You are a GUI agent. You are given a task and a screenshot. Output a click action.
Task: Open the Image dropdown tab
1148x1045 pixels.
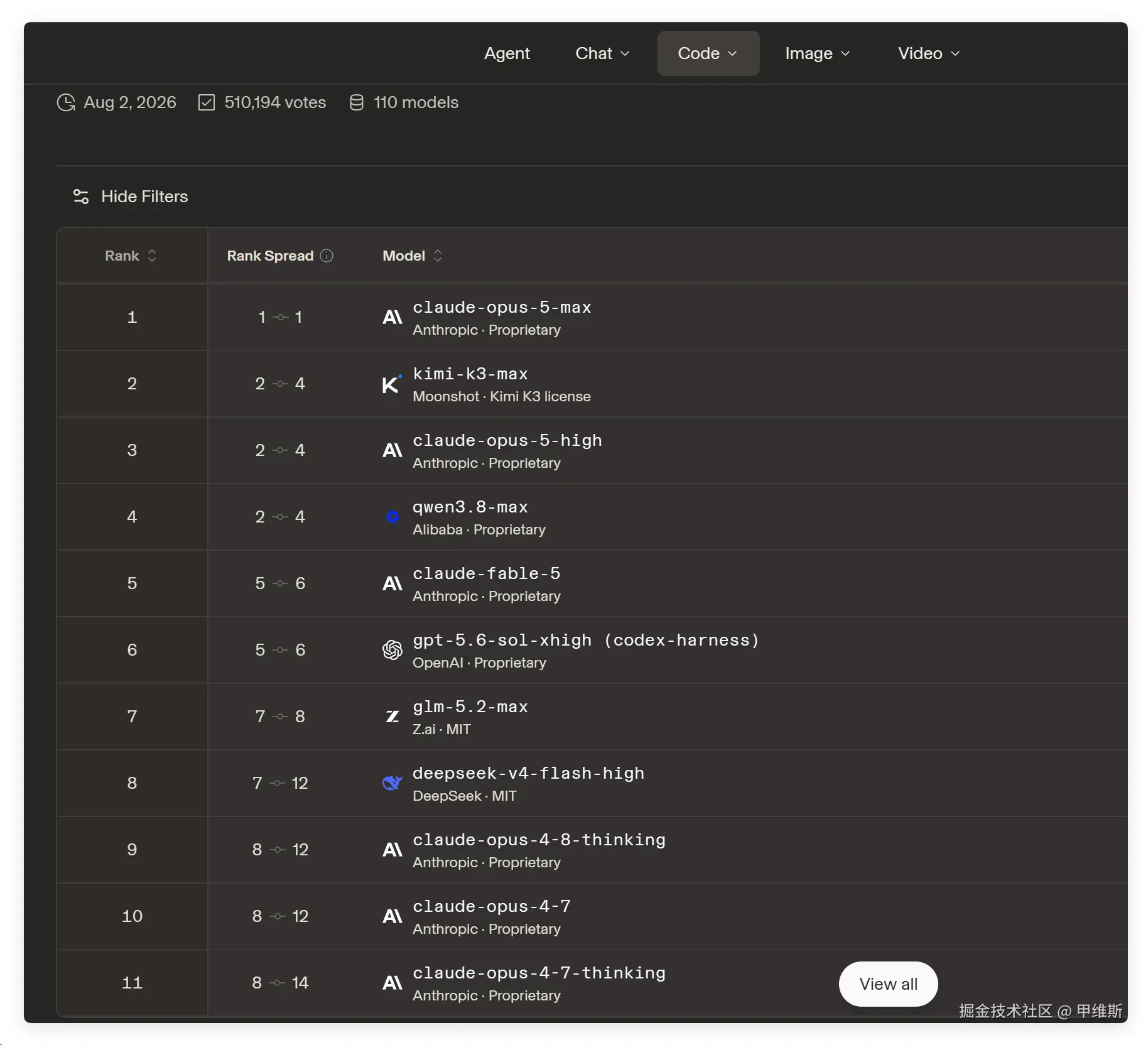(x=817, y=53)
